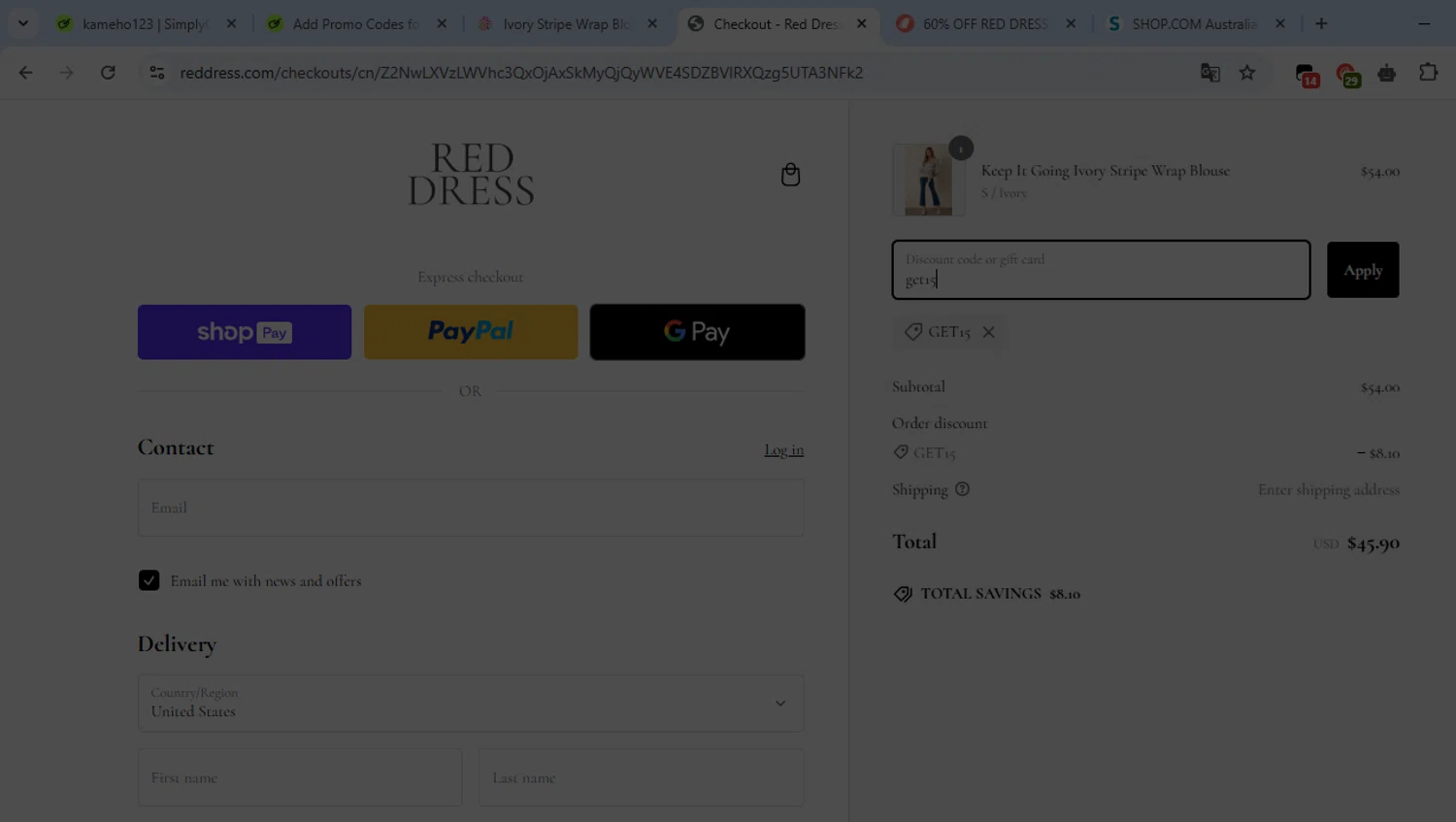The image size is (1456, 822).
Task: Click the Last name field
Action: pyautogui.click(x=642, y=777)
